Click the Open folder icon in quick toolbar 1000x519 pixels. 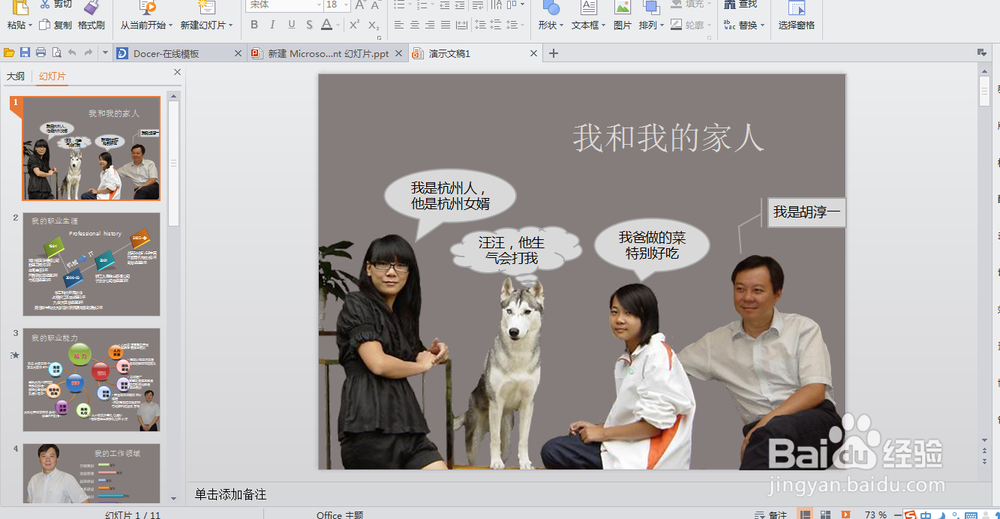tap(9, 53)
